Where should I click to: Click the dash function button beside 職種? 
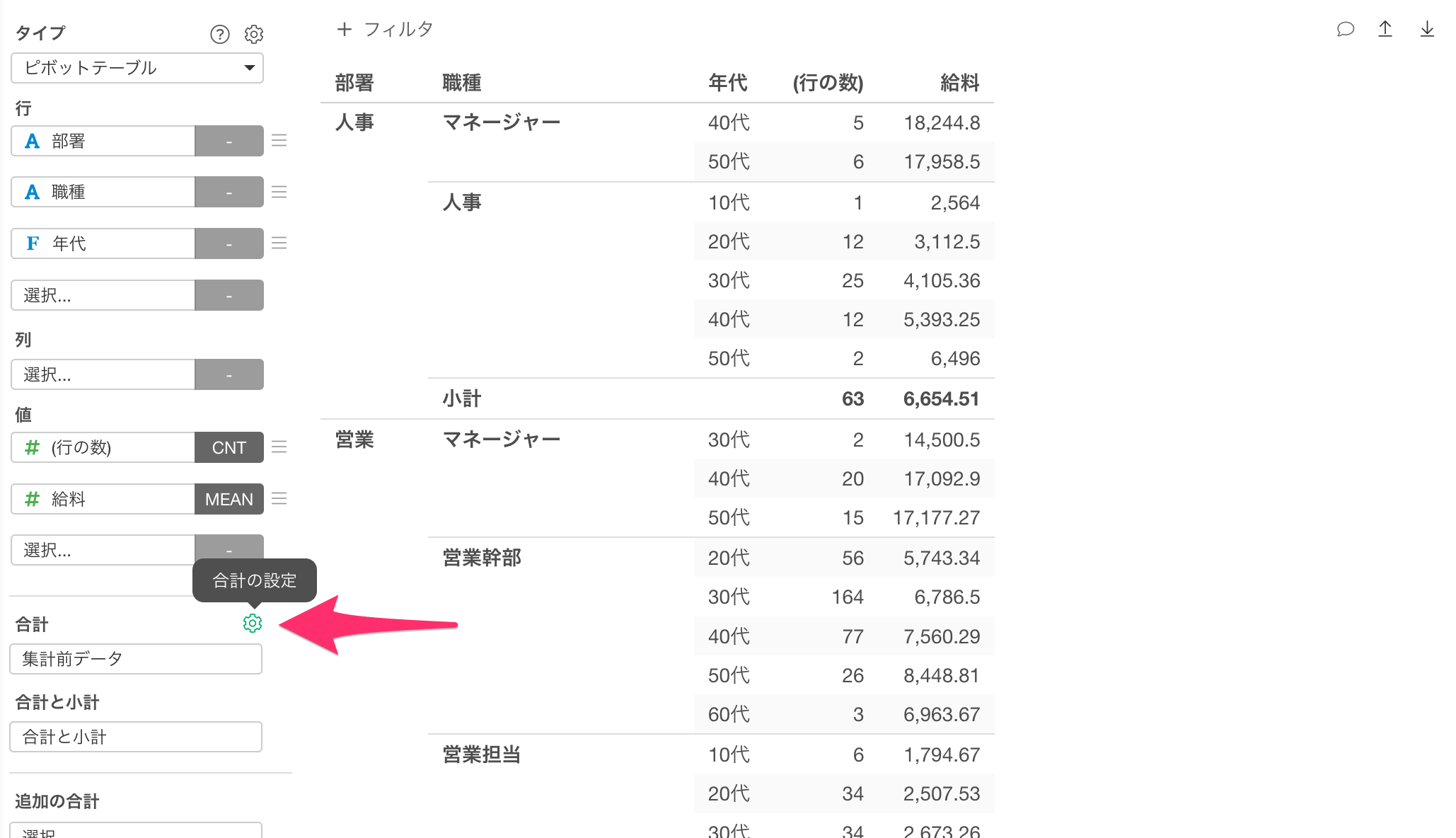click(x=229, y=192)
